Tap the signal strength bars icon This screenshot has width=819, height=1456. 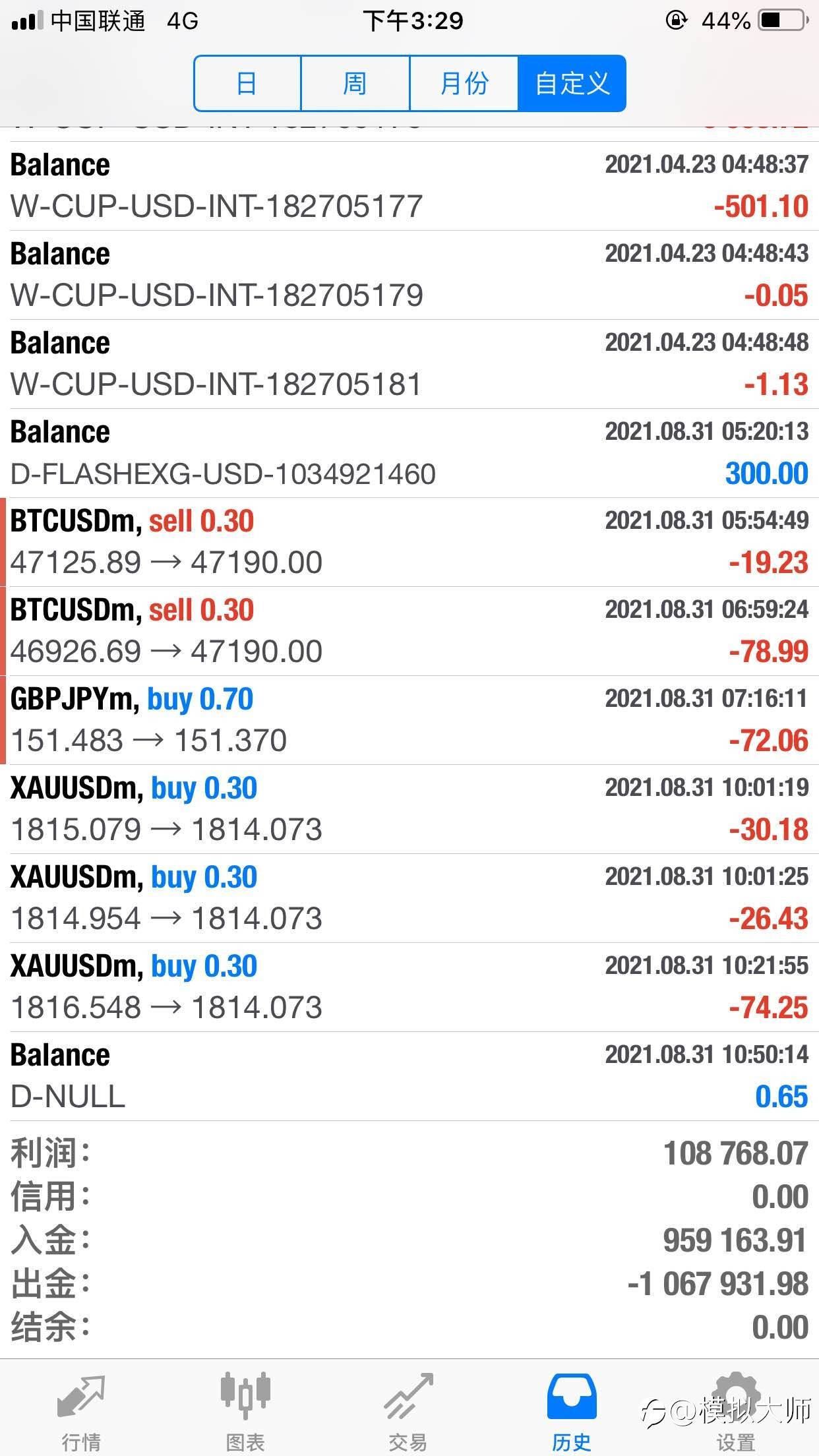pyautogui.click(x=27, y=21)
